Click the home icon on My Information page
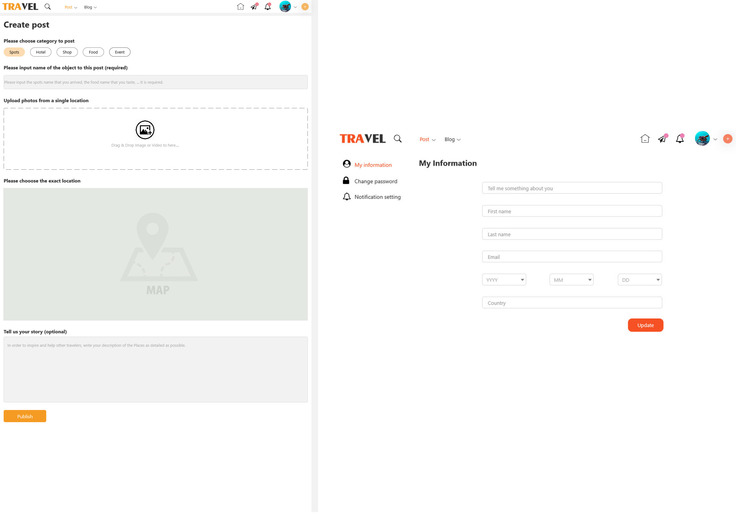The width and height of the screenshot is (736, 514). [x=645, y=139]
